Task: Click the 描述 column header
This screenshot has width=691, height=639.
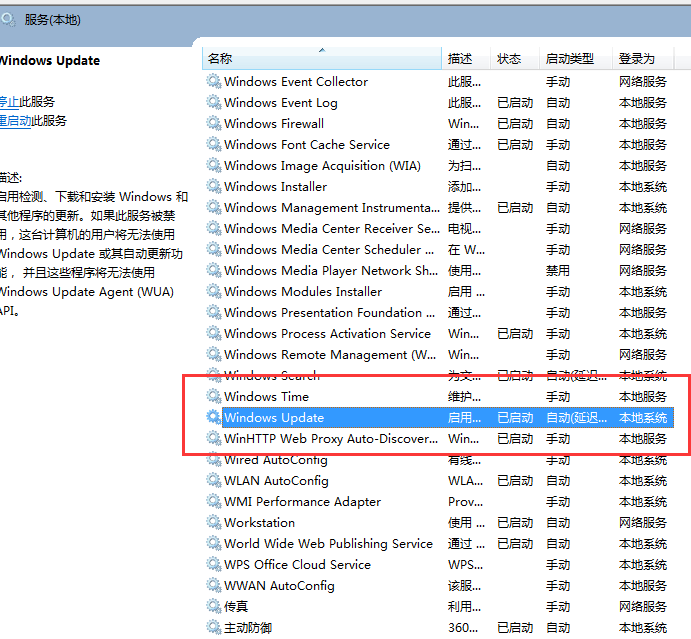Action: (460, 59)
